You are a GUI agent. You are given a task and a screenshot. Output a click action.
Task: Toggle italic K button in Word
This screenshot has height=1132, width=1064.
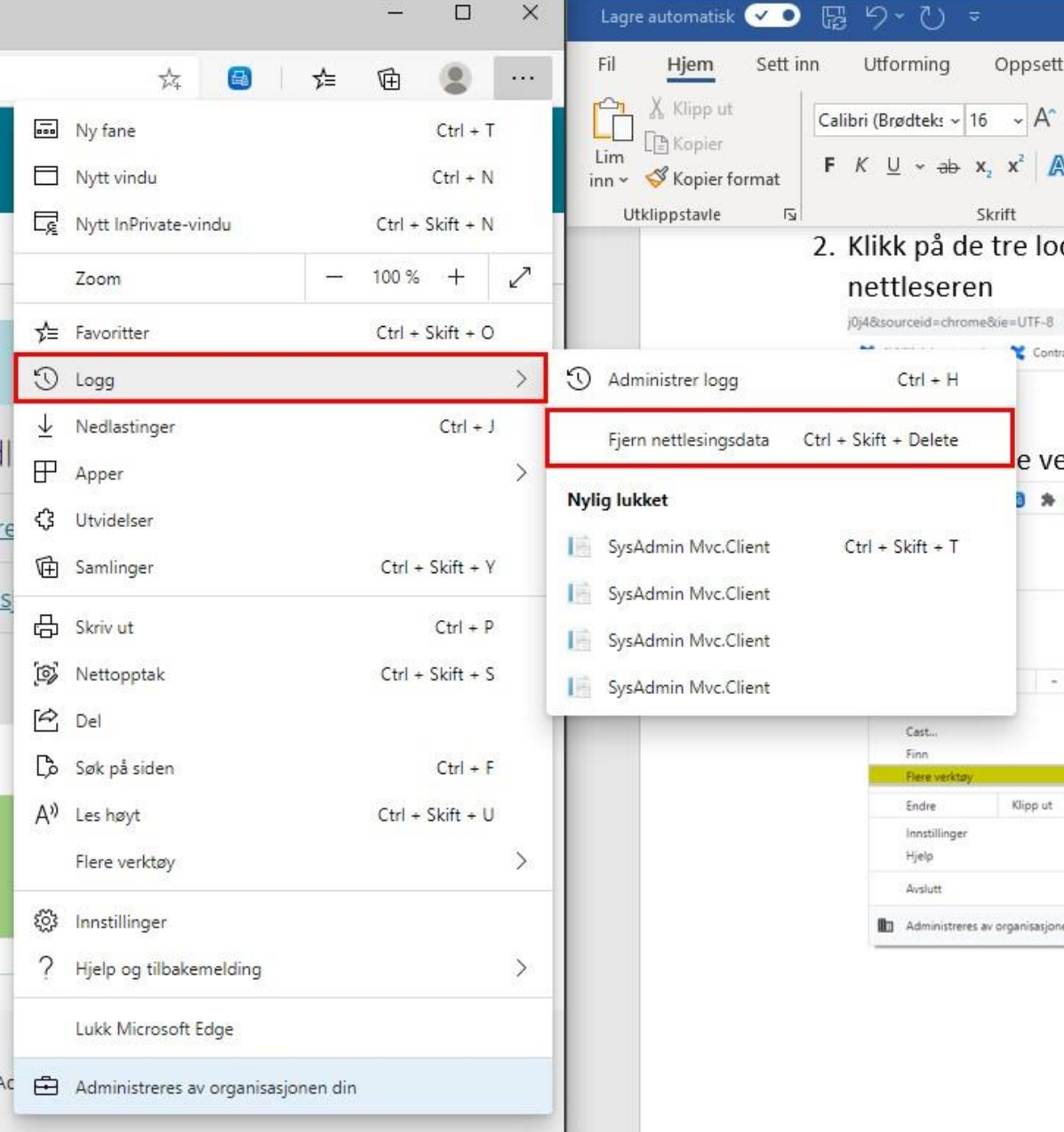(x=861, y=165)
